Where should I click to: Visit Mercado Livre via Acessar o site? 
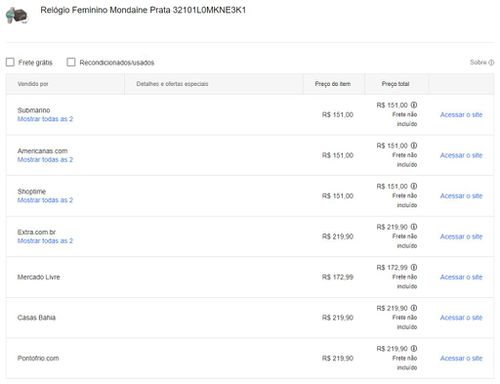(461, 277)
